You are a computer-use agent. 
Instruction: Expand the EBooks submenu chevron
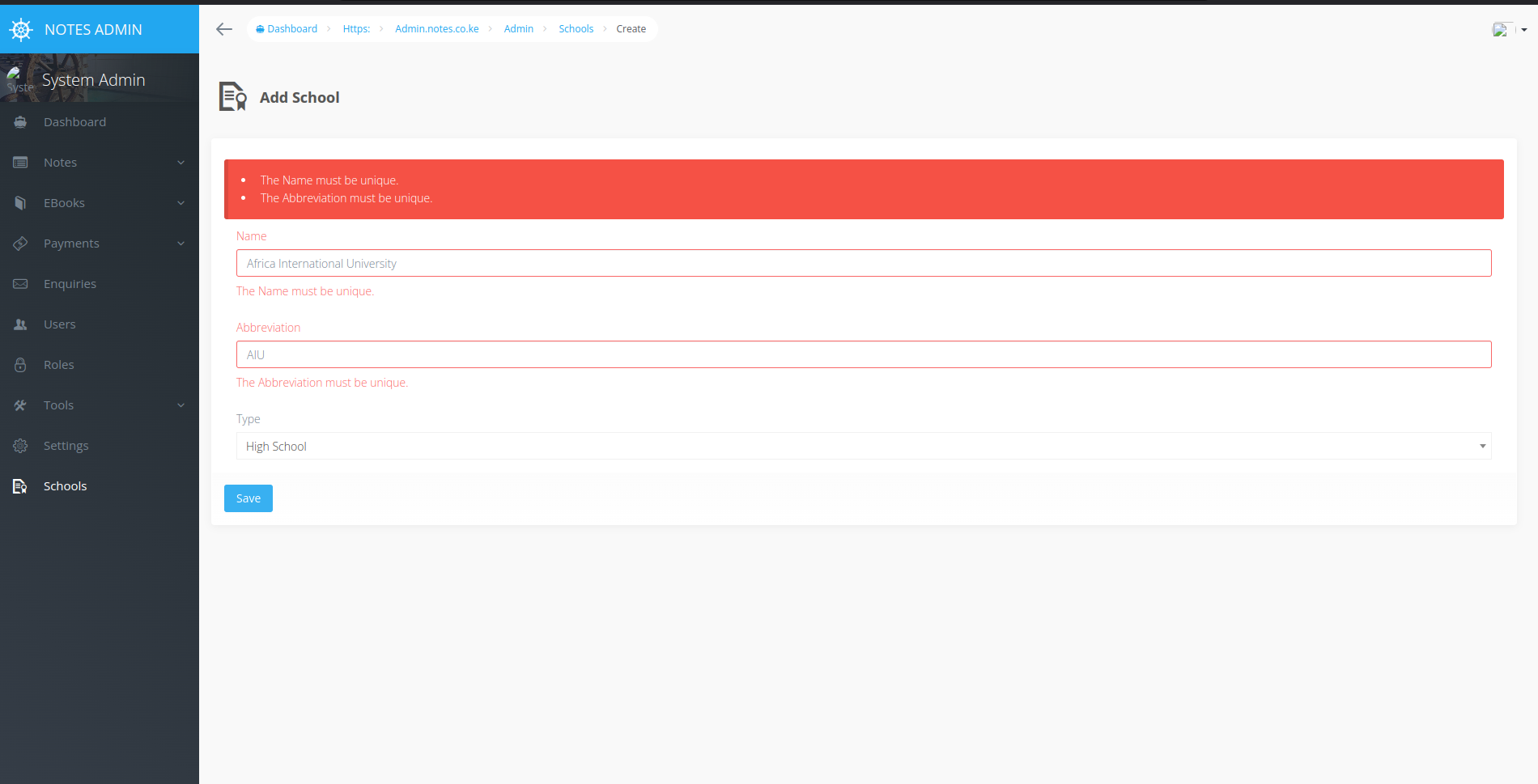pyautogui.click(x=180, y=202)
